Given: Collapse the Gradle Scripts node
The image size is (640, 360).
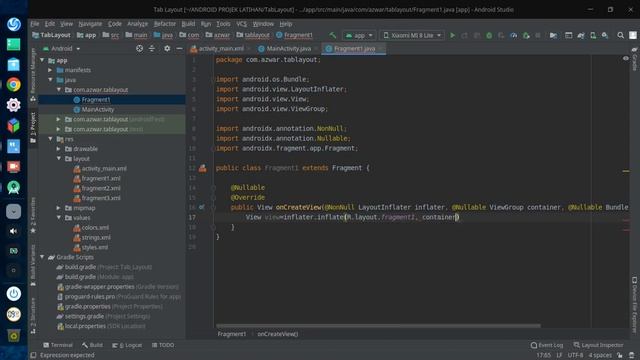Looking at the screenshot, I should (x=42, y=257).
